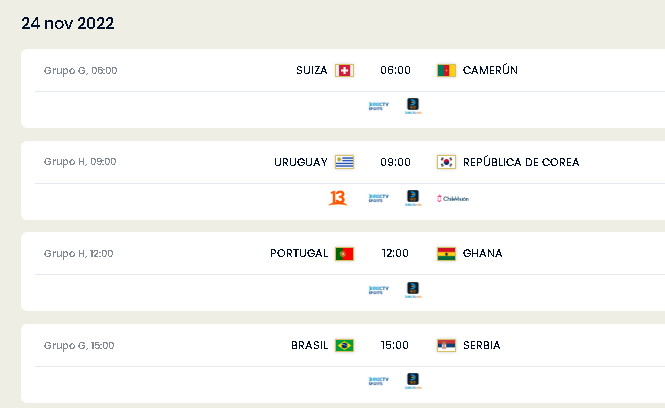Click DirecTV Sports logo under Suiza match
Screen dimensions: 665x408
(378, 106)
